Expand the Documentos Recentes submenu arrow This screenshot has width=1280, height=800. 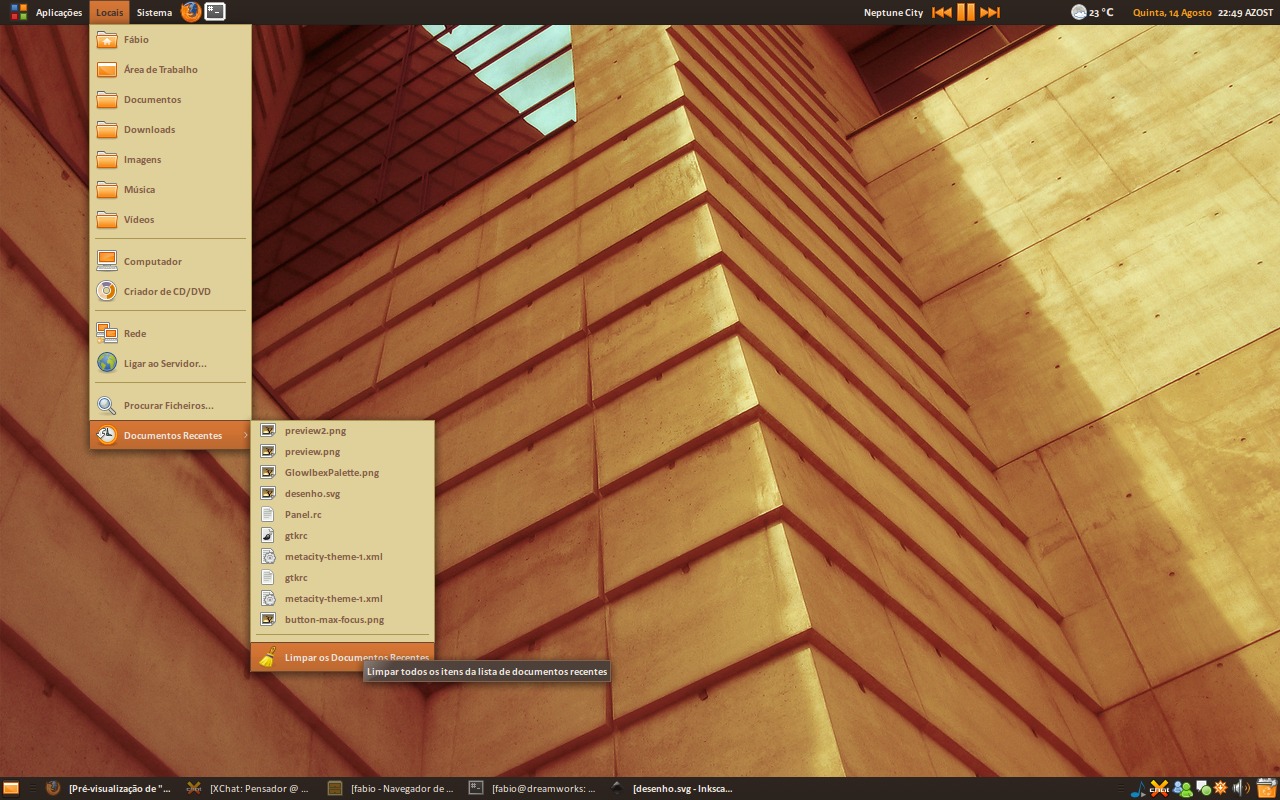[x=245, y=436]
